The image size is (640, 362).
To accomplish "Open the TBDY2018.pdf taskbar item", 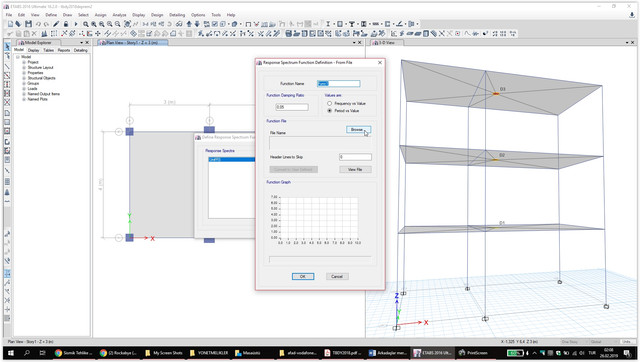I will [x=342, y=353].
